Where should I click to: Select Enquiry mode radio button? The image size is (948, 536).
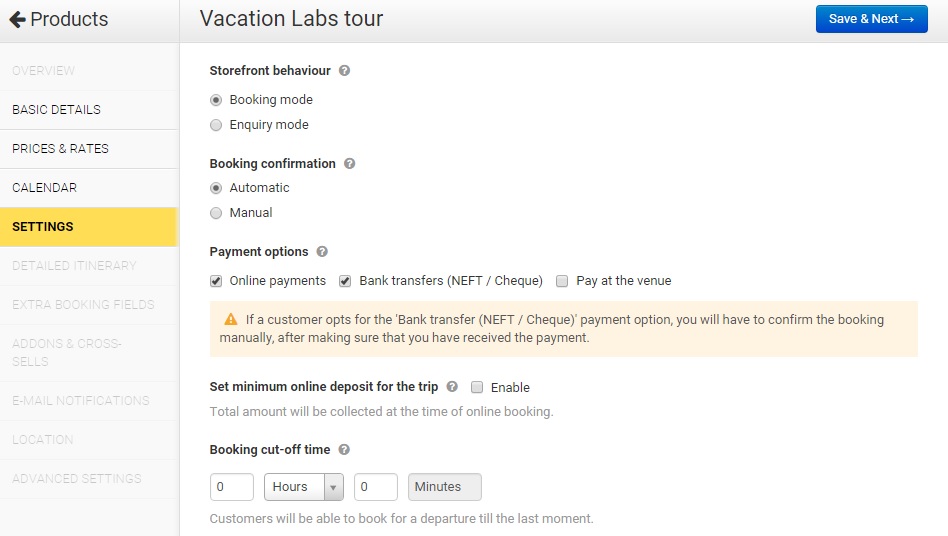216,125
